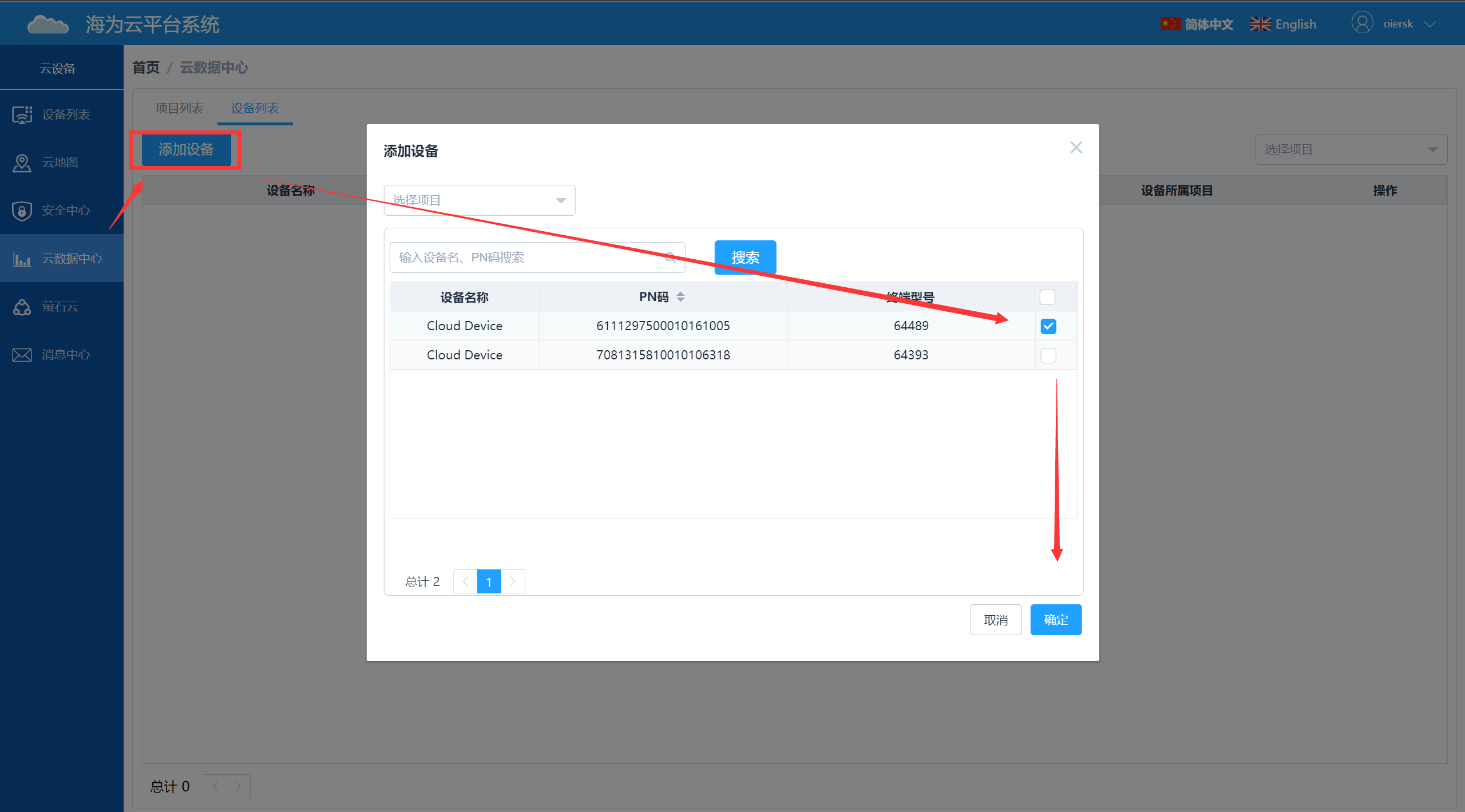Open the 选择项目 filter on background page
Screen dimensions: 1465x812
pyautogui.click(x=1351, y=149)
